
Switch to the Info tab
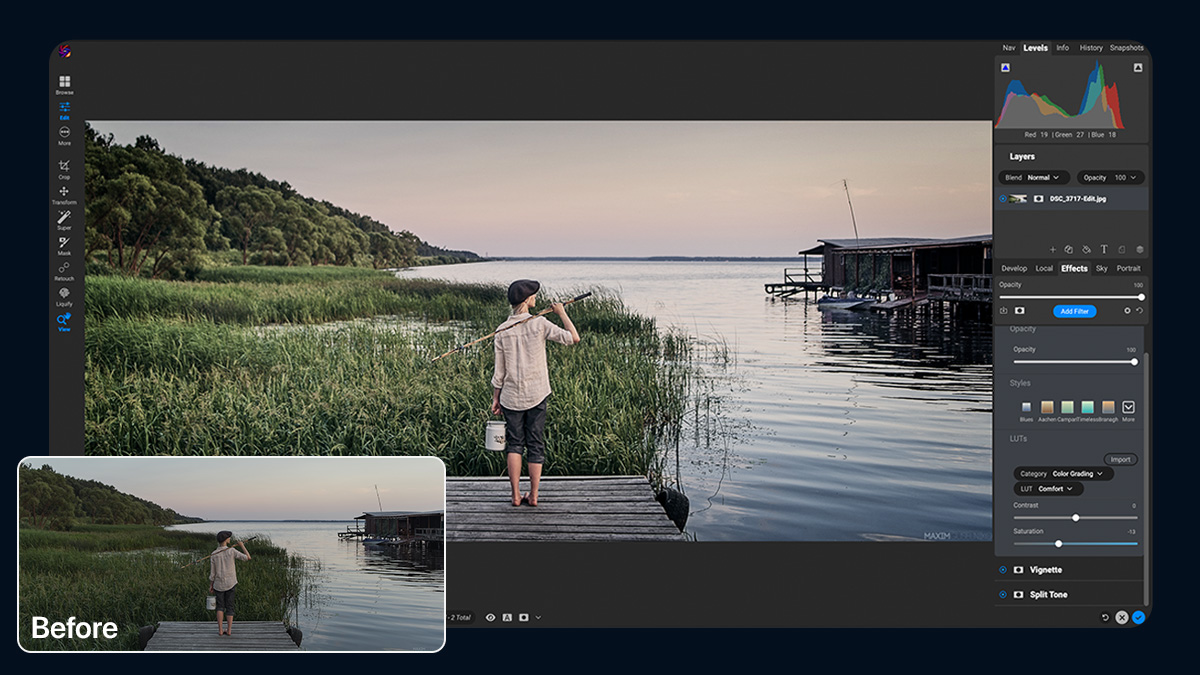(1062, 48)
